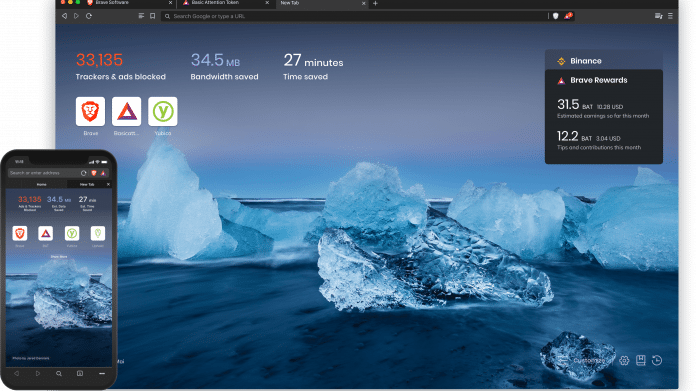
Task: Close the Brave Software tab
Action: (170, 3)
